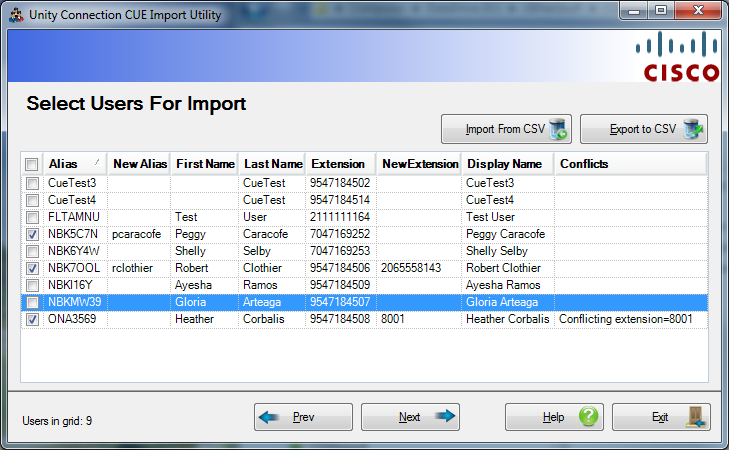Click the ONA3569 alias cell
Image resolution: width=729 pixels, height=450 pixels.
(75, 319)
